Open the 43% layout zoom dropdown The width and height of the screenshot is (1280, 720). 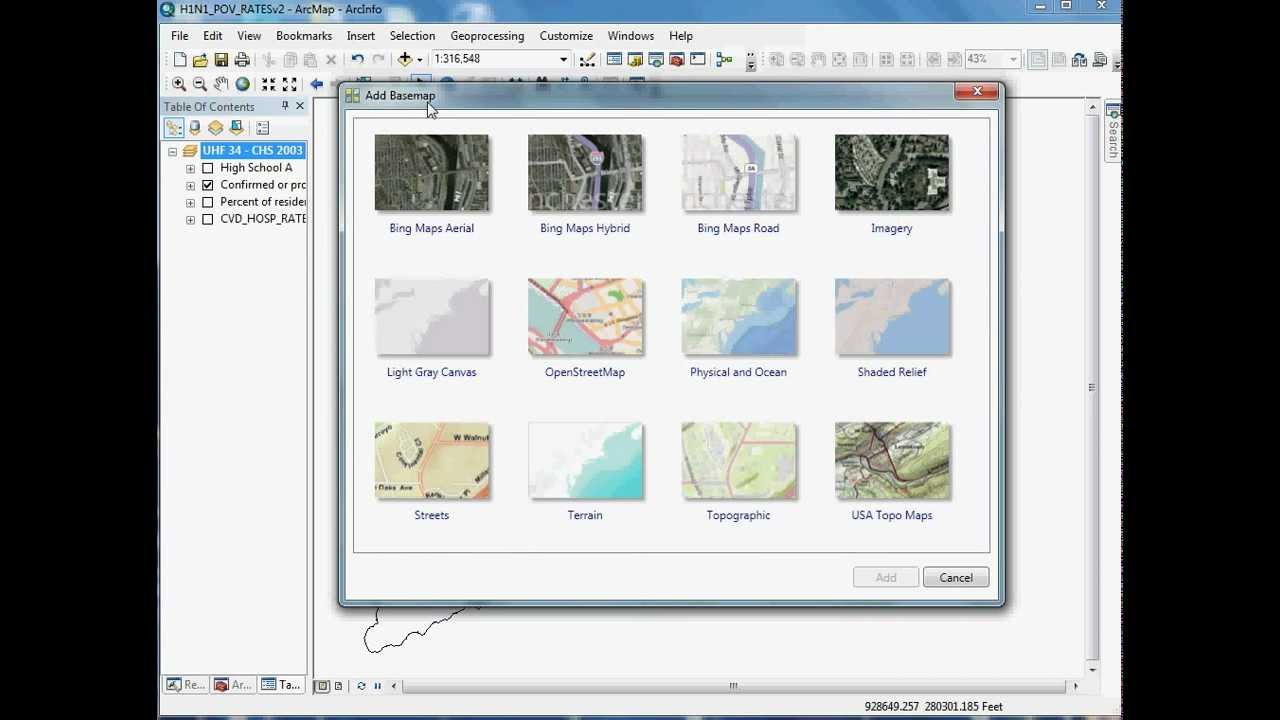pyautogui.click(x=1013, y=60)
